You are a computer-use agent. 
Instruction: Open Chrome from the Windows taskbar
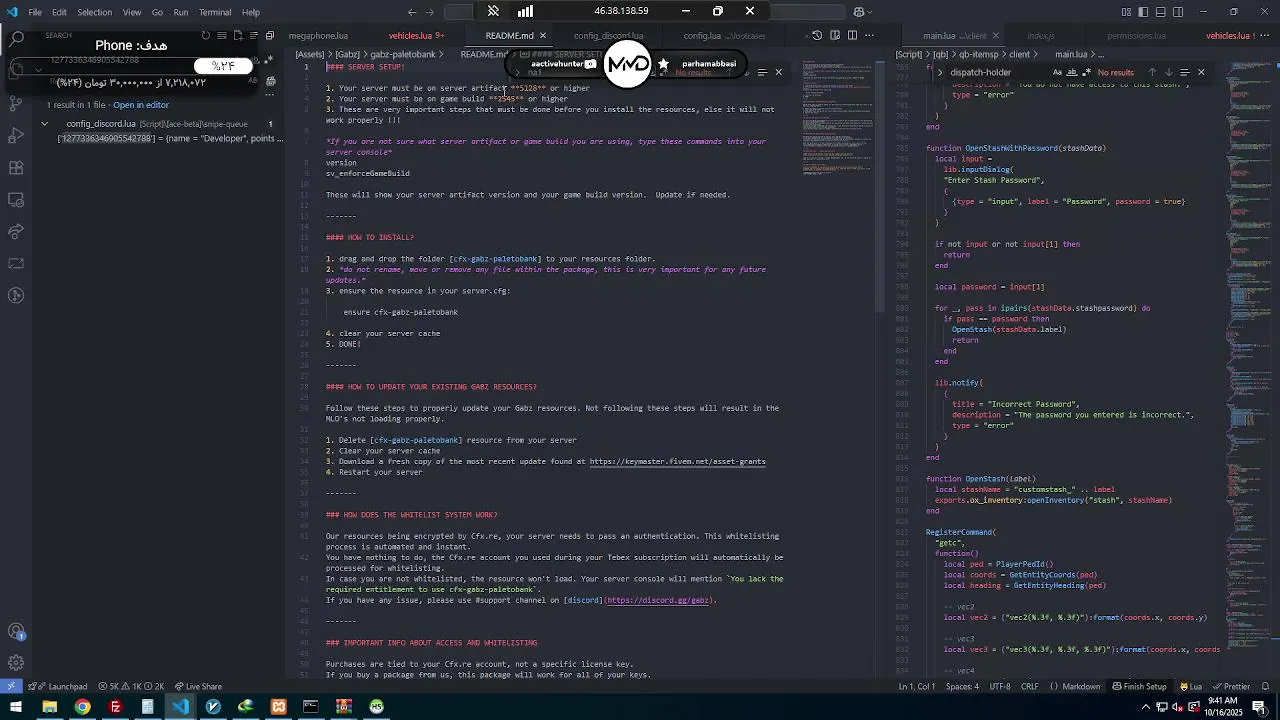coord(82,707)
